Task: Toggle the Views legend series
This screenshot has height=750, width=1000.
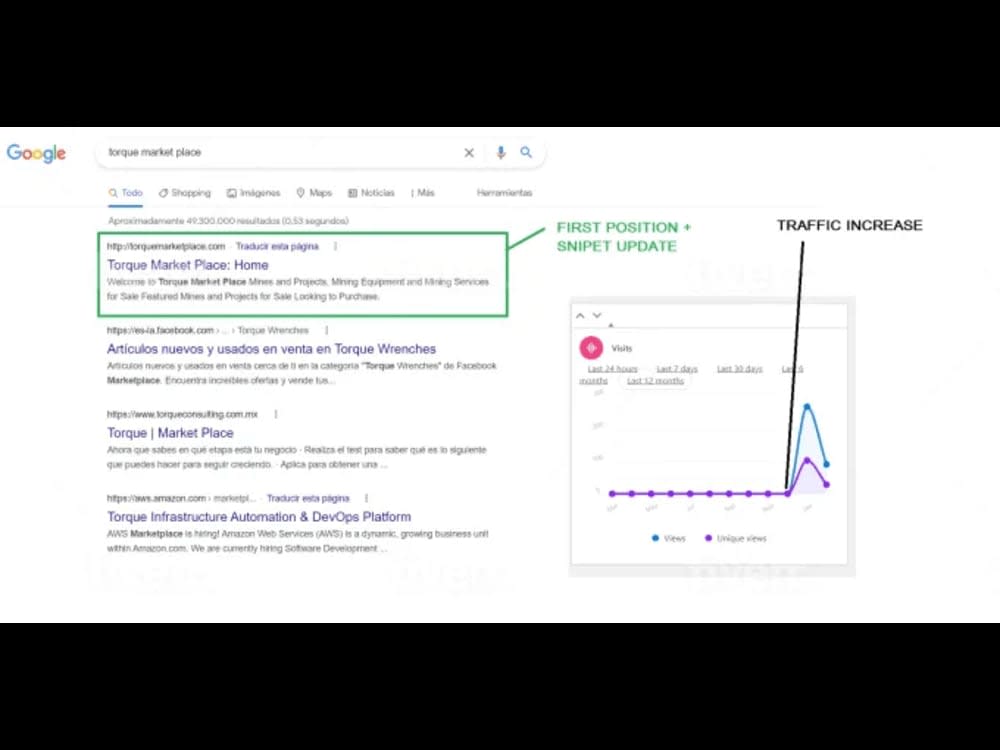Action: (668, 538)
